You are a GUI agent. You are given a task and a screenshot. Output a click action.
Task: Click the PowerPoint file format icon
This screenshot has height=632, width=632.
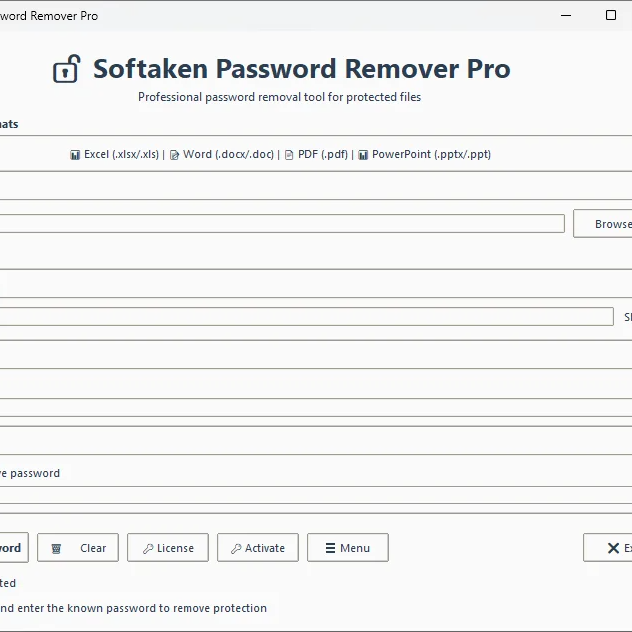pyautogui.click(x=363, y=155)
